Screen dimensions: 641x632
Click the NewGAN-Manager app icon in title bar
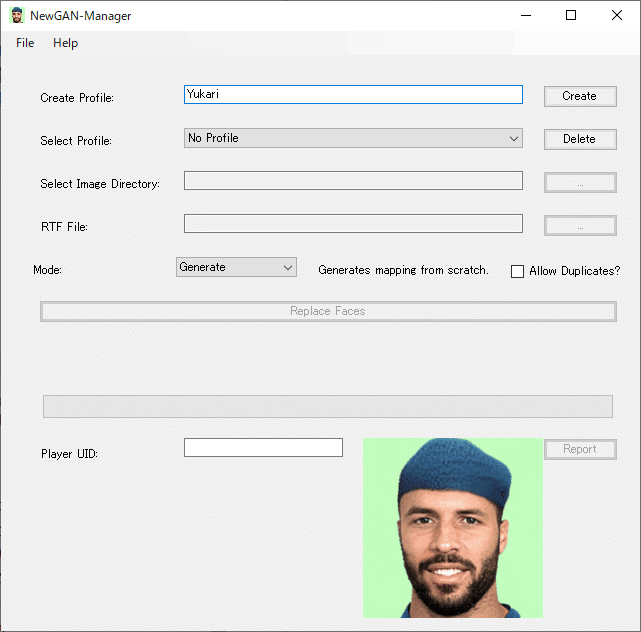pos(17,16)
